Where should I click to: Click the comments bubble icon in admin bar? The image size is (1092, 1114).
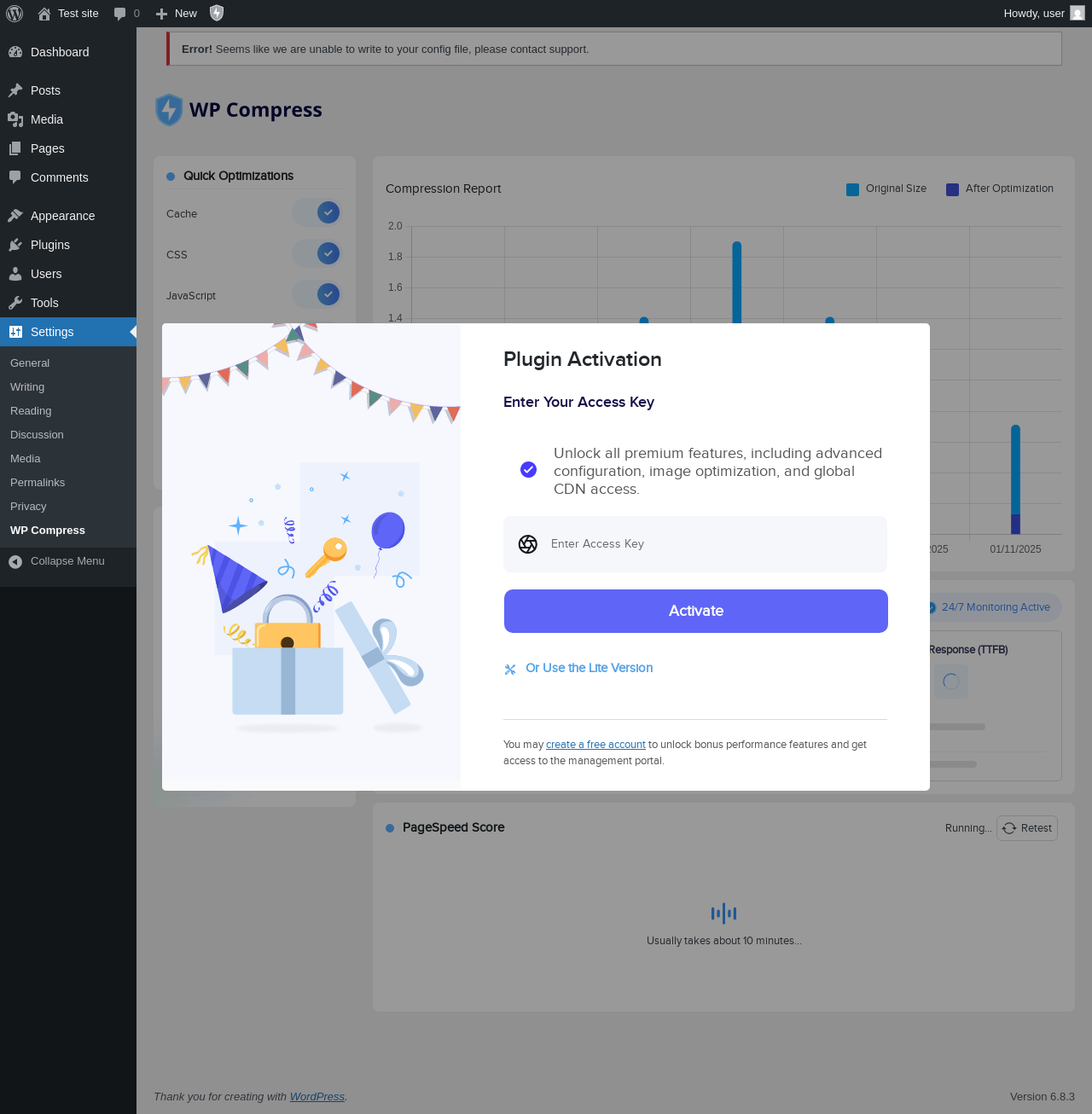pyautogui.click(x=119, y=14)
